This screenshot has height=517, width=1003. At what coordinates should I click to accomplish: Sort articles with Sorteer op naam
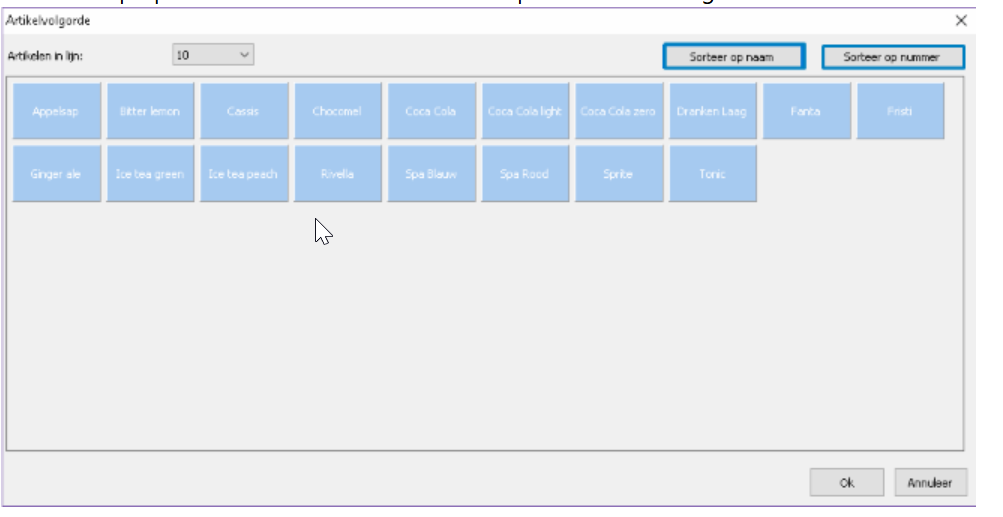click(x=734, y=57)
